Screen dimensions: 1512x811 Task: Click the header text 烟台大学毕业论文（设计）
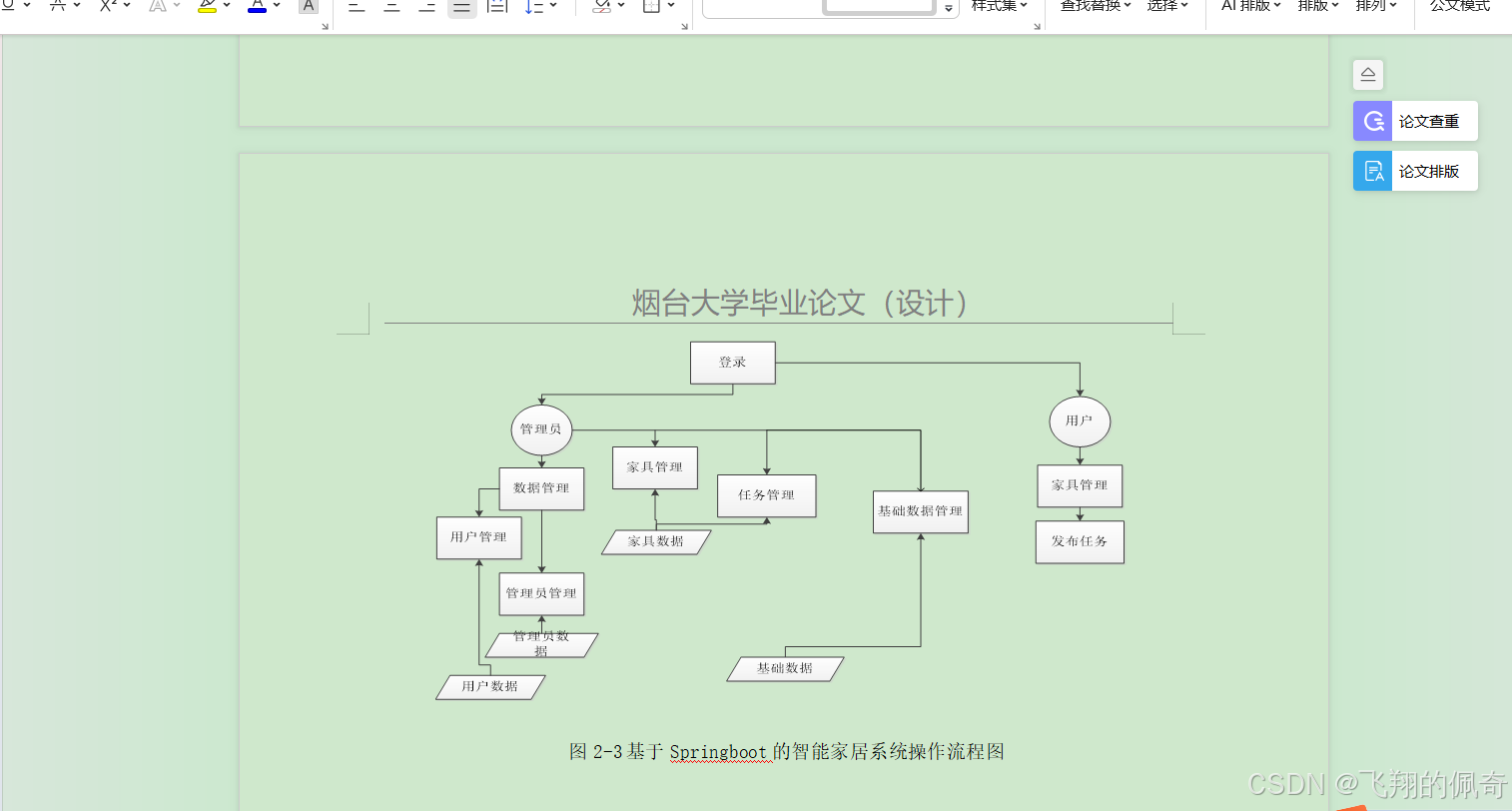pyautogui.click(x=801, y=303)
